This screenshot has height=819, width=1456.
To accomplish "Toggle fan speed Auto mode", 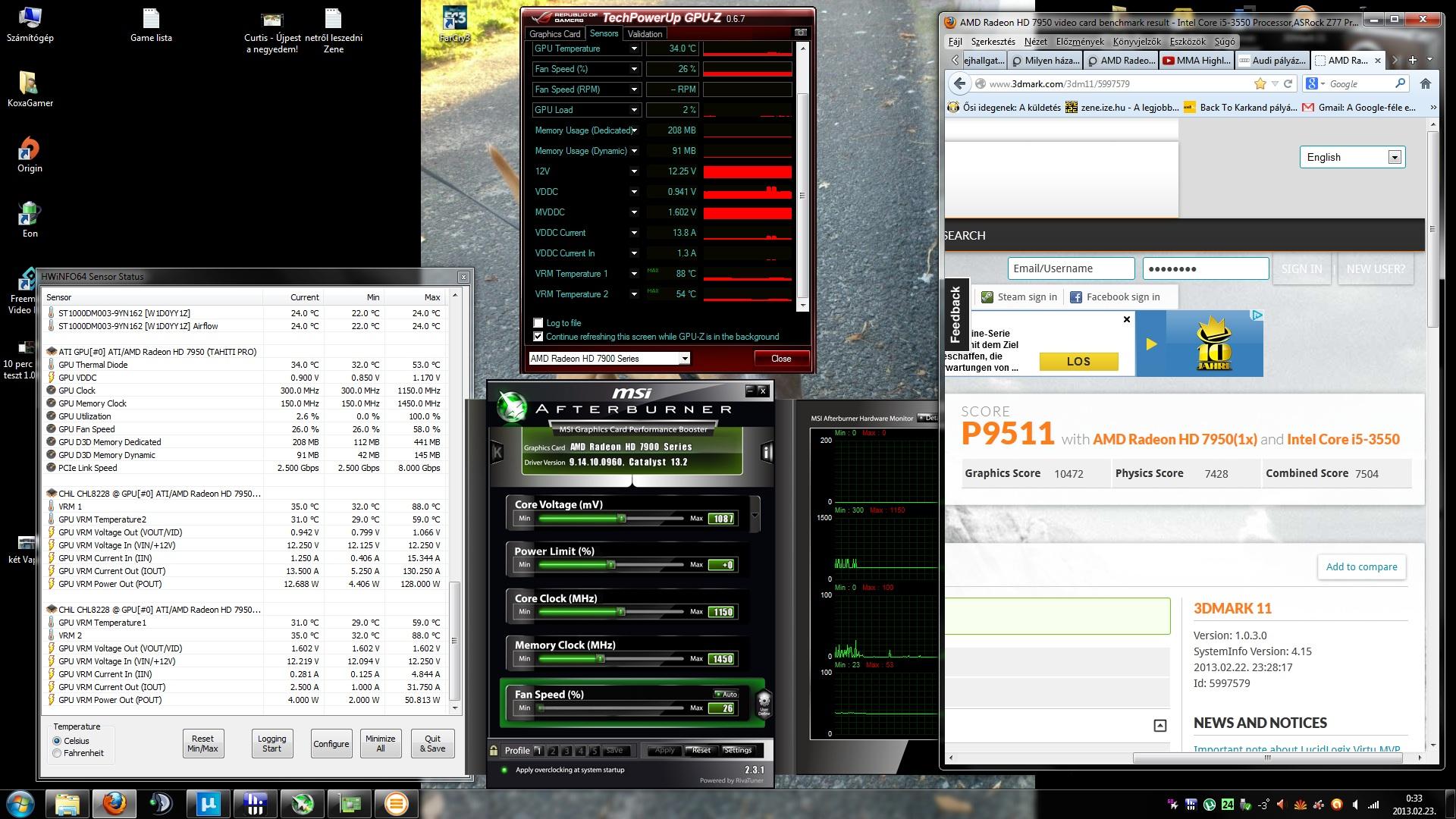I will point(726,694).
